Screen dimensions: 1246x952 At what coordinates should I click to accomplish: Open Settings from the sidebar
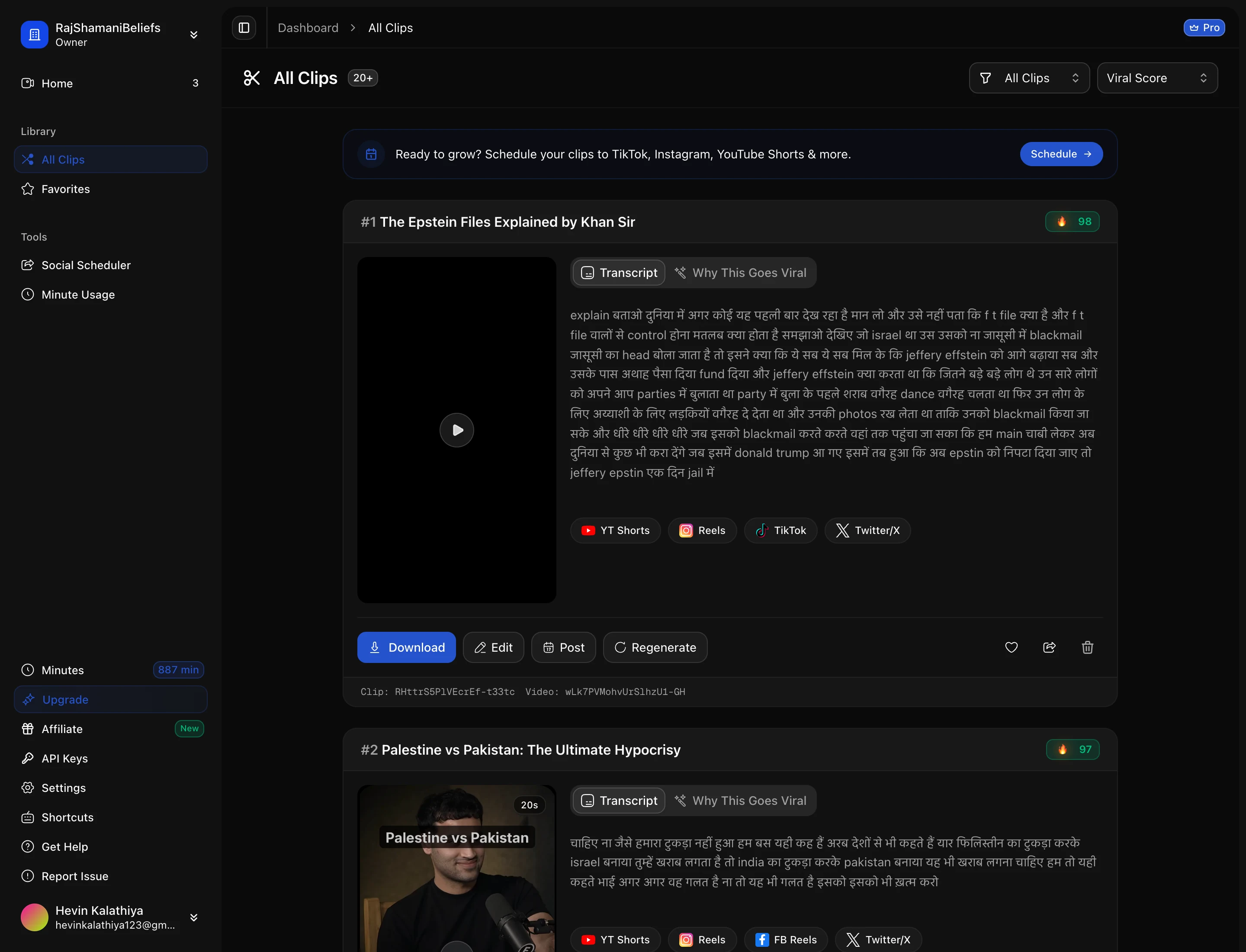(110, 788)
